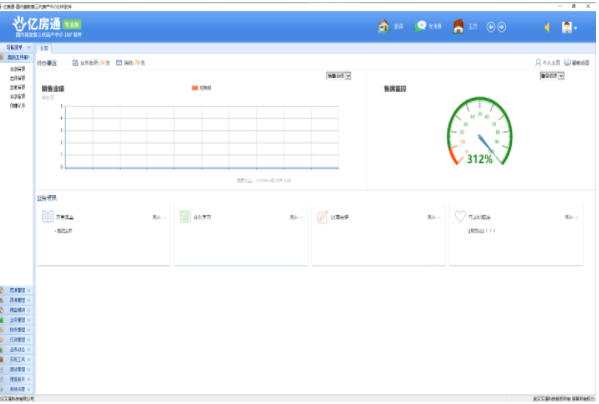Click the purple heart icon in the last card
Image resolution: width=599 pixels, height=404 pixels.
460,216
